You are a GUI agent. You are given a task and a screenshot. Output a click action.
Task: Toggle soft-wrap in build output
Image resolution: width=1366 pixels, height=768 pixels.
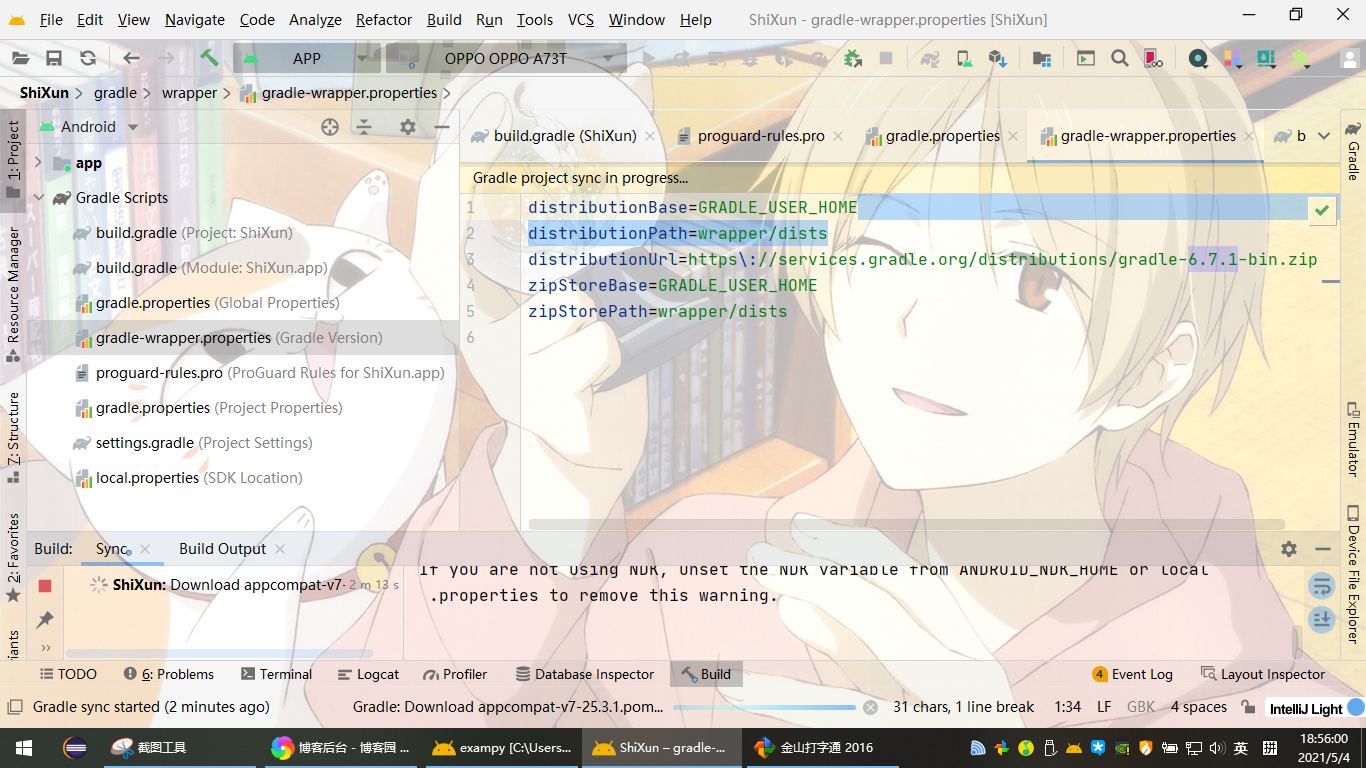pos(1322,586)
